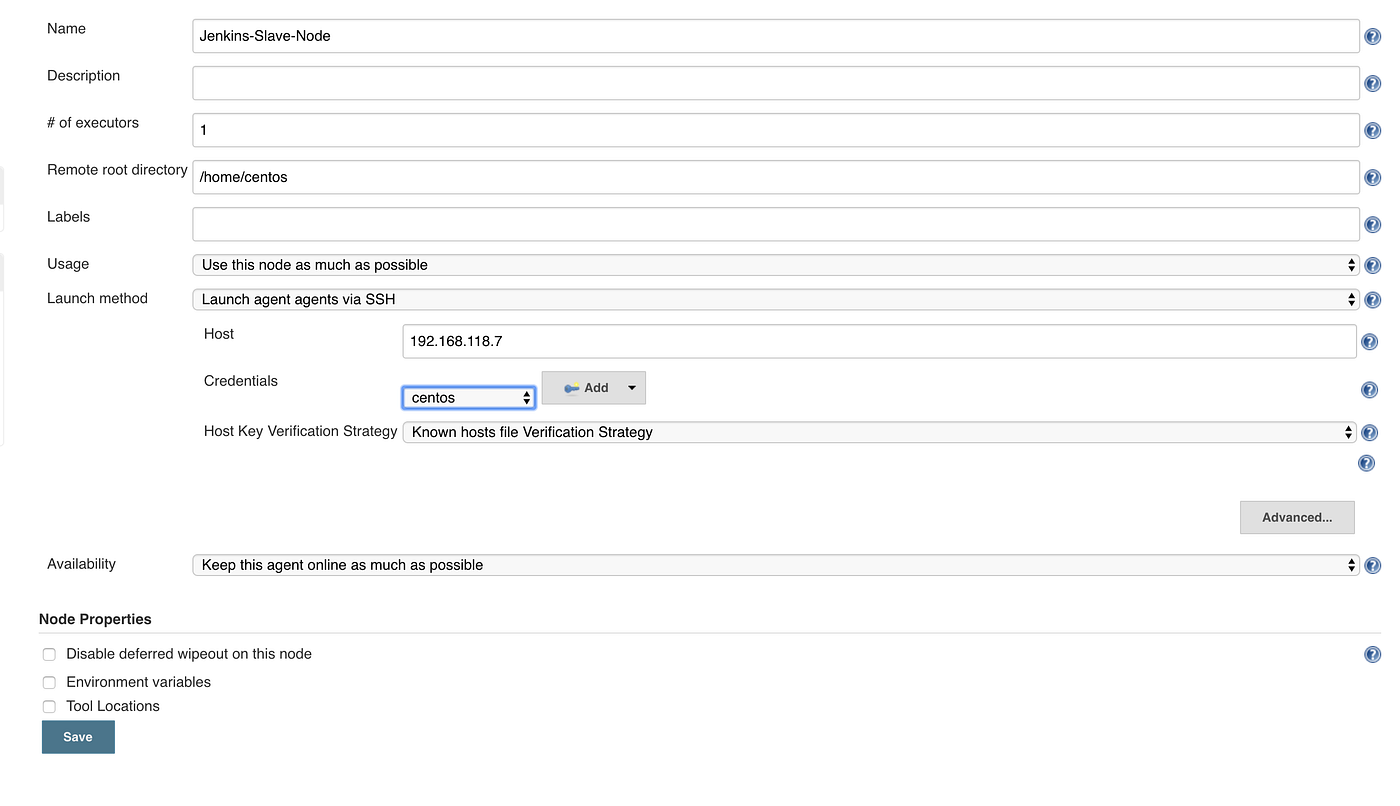Select the centos credential selector
Viewport: 1400px width, 806px height.
pos(468,397)
